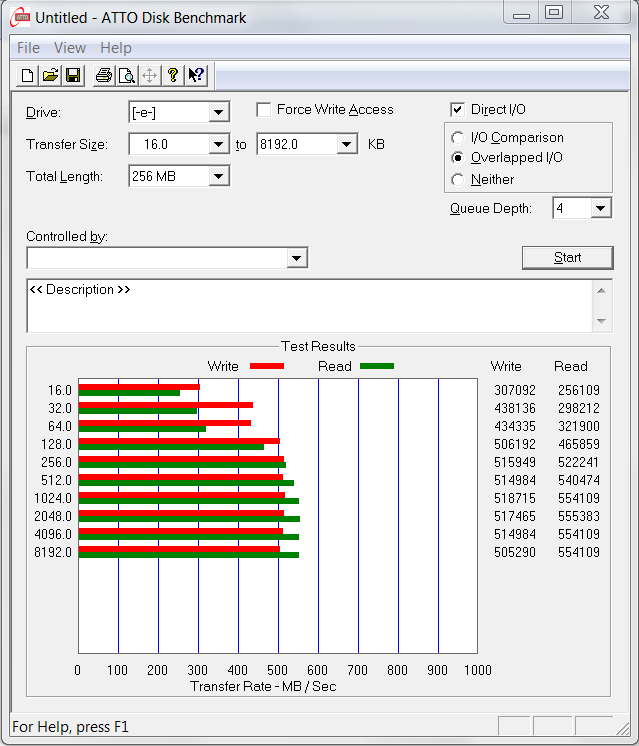Select write value 518715
Screen dimensions: 639x746
(515, 499)
